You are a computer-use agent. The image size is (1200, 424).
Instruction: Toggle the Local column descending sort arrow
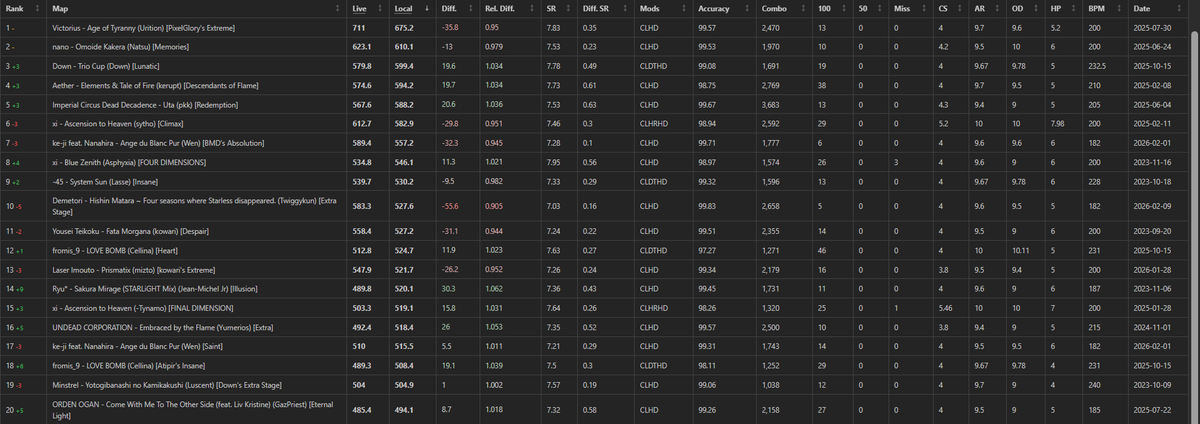click(426, 10)
